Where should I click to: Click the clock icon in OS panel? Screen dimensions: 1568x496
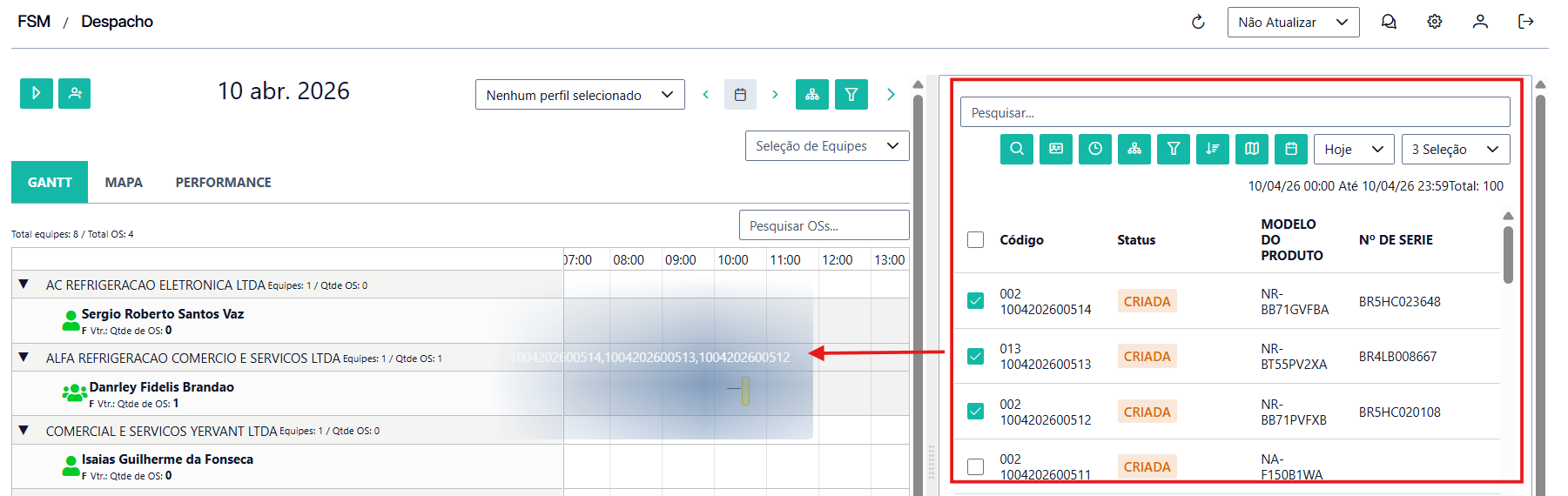point(1095,149)
